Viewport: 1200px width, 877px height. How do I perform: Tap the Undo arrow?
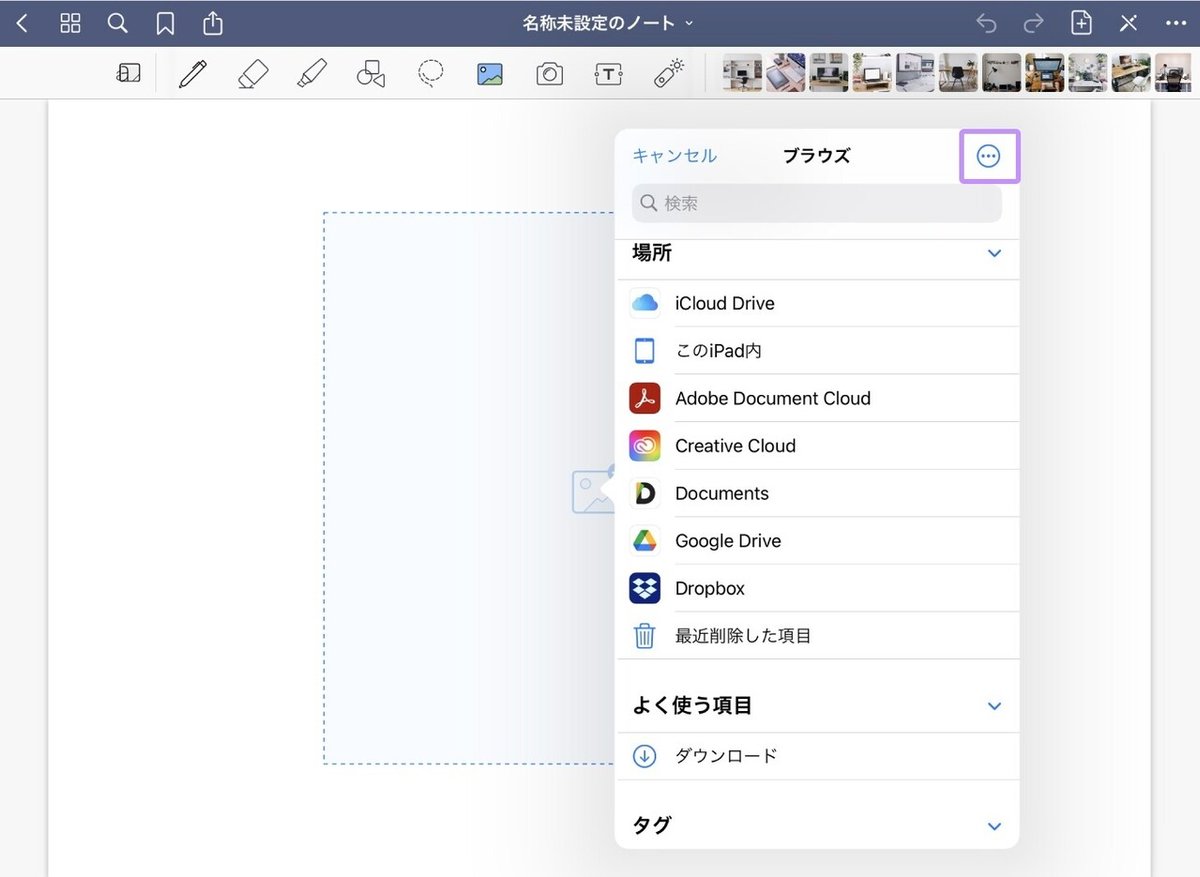click(x=986, y=22)
